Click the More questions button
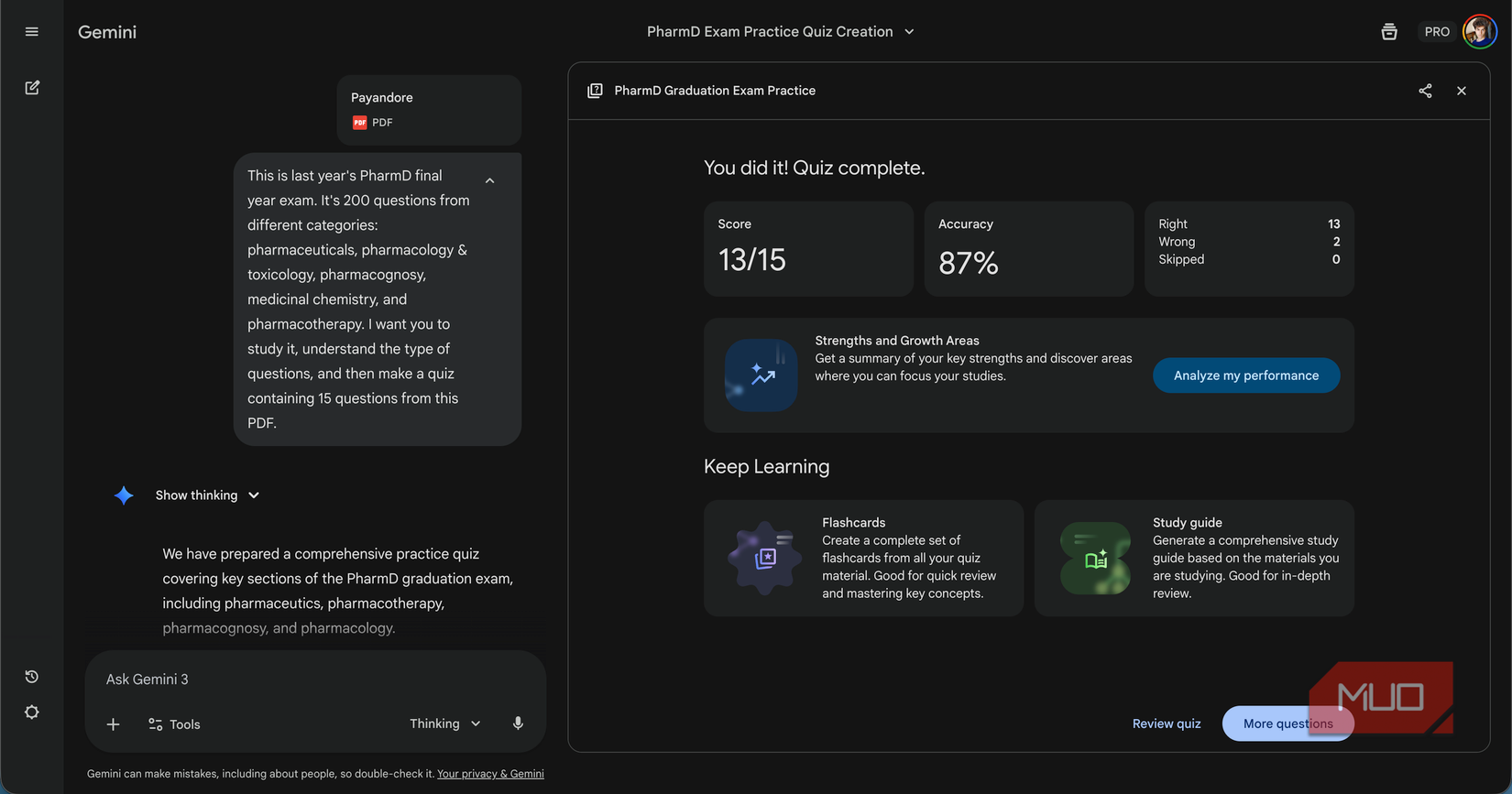The height and width of the screenshot is (794, 1512). point(1287,723)
